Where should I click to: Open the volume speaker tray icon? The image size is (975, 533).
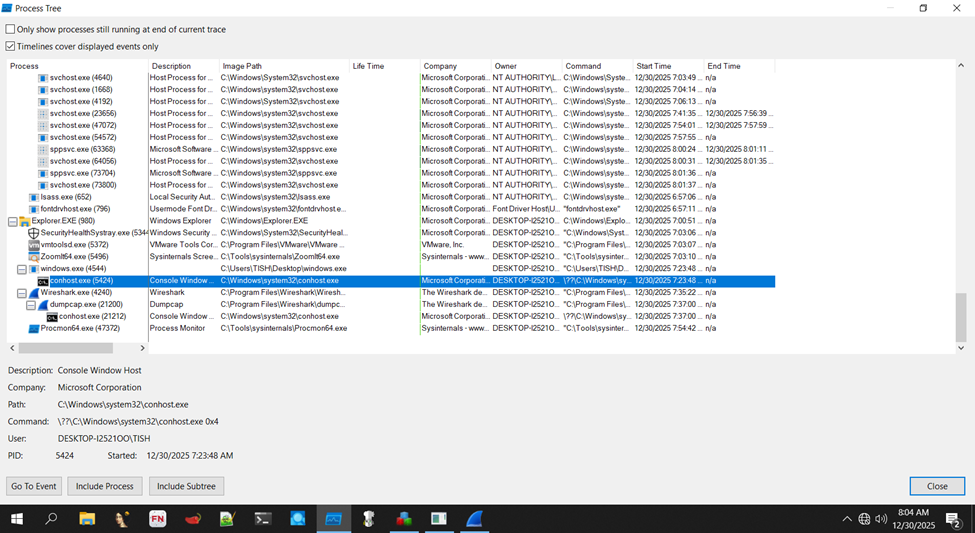tap(880, 519)
